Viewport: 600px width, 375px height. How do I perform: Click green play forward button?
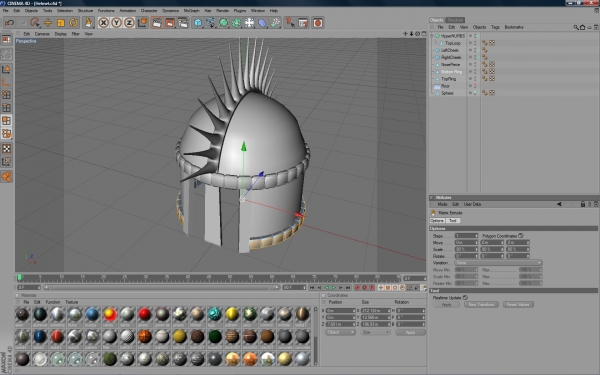334,287
